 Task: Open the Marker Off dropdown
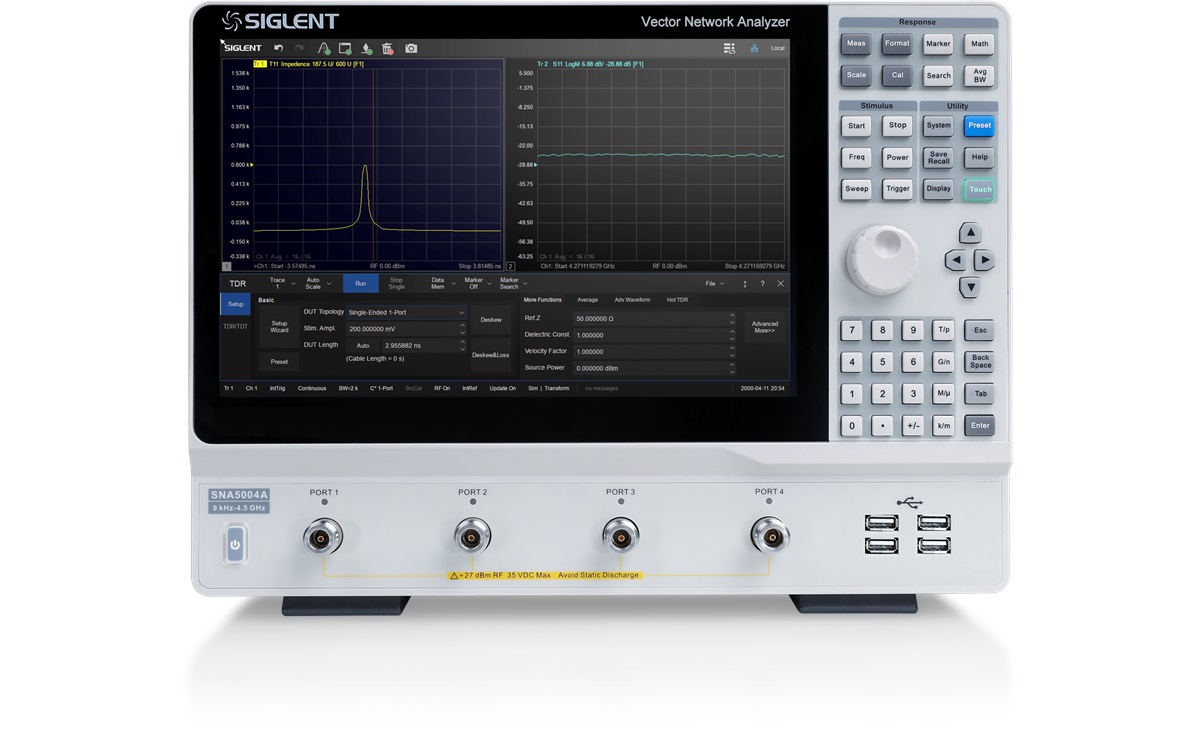[477, 284]
